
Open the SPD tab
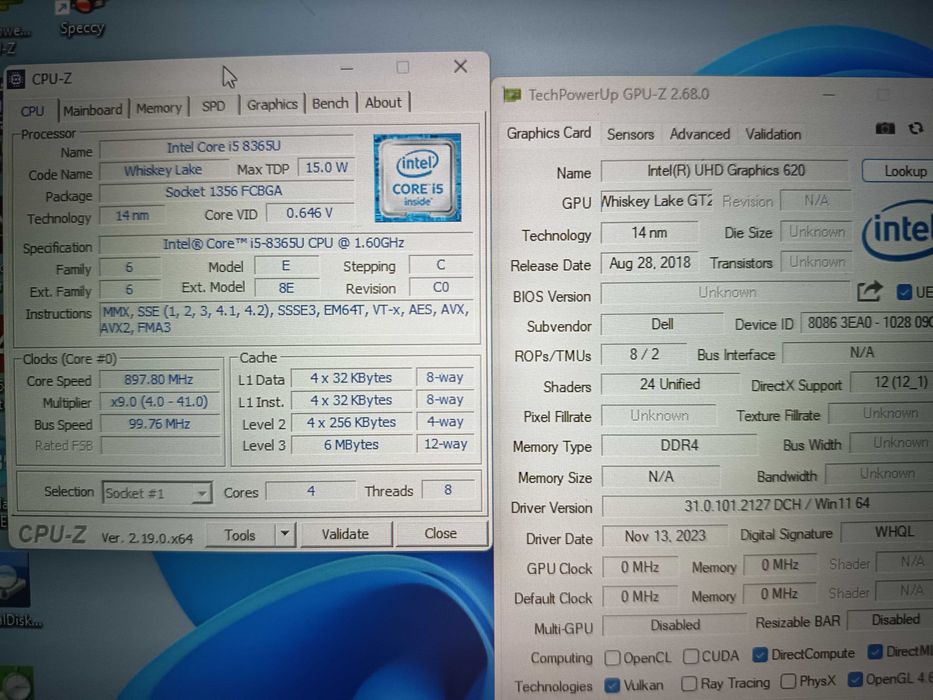(x=213, y=107)
